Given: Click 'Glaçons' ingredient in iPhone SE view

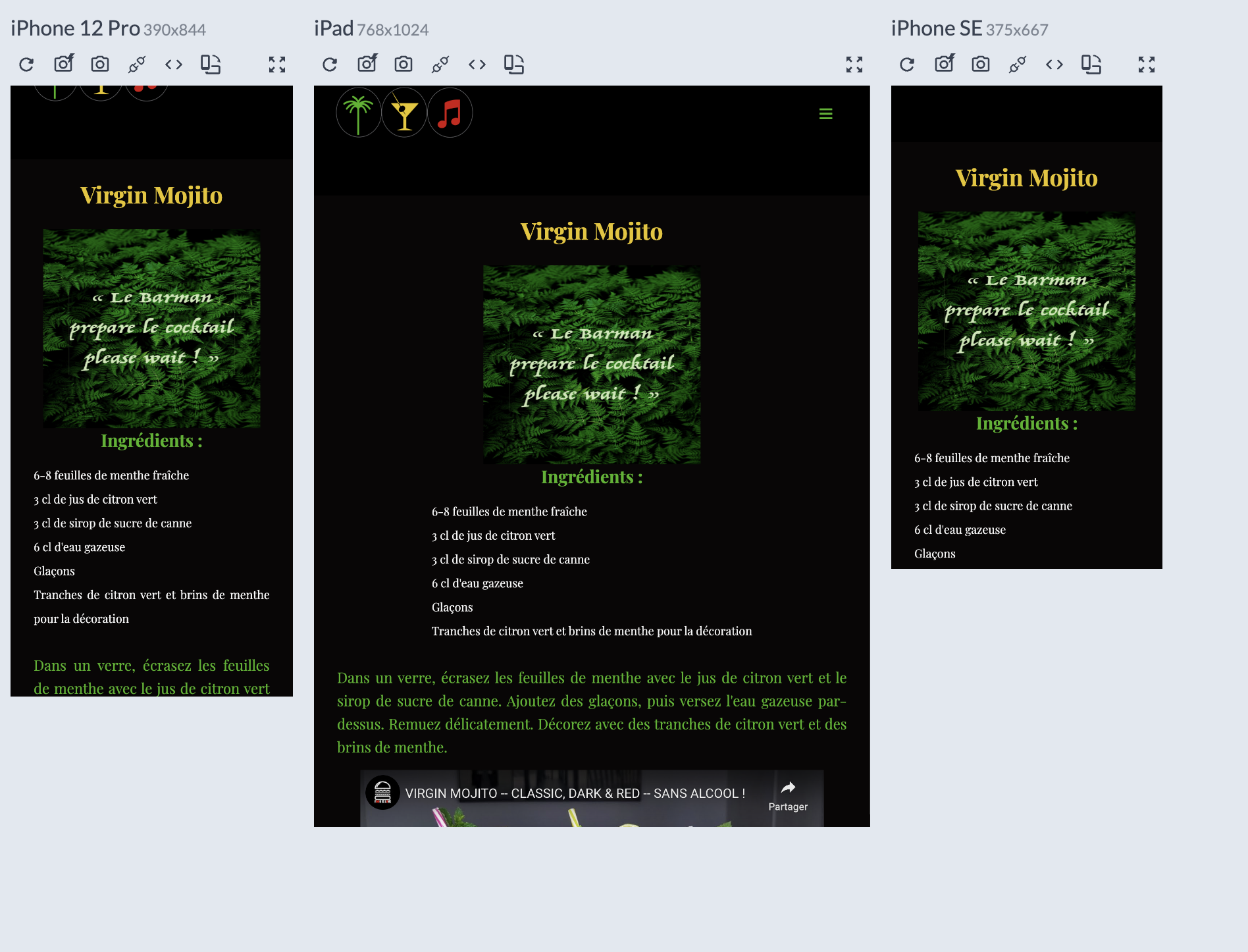Looking at the screenshot, I should (935, 554).
